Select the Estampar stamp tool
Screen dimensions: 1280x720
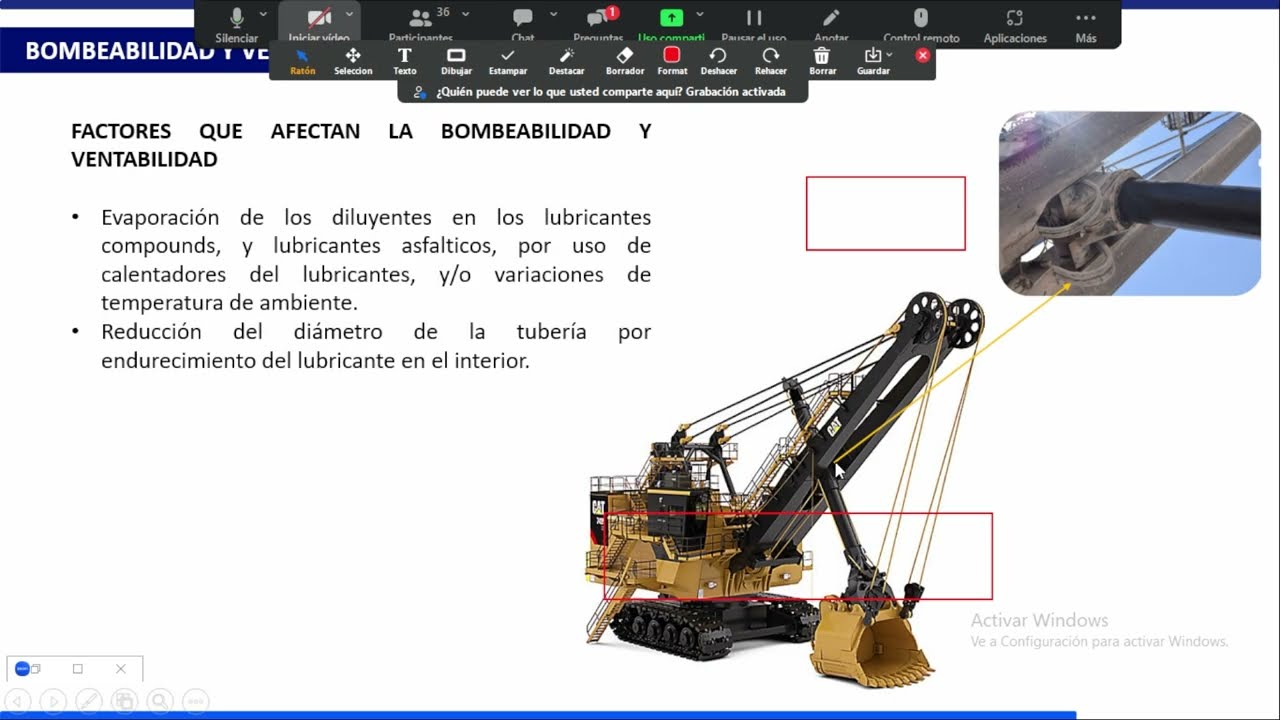pyautogui.click(x=508, y=61)
